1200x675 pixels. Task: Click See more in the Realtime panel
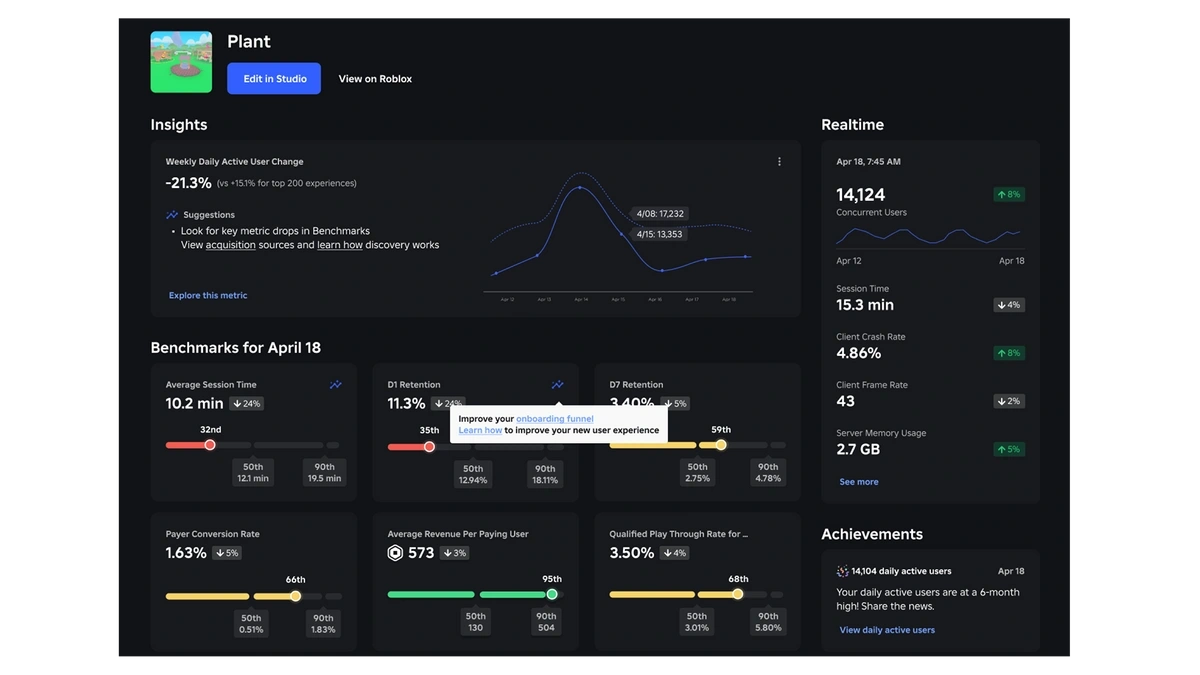(x=859, y=482)
